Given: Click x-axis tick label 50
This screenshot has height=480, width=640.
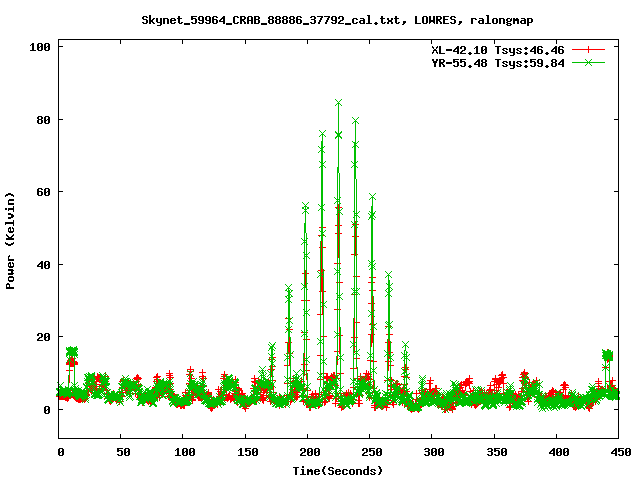Looking at the screenshot, I should (123, 452).
